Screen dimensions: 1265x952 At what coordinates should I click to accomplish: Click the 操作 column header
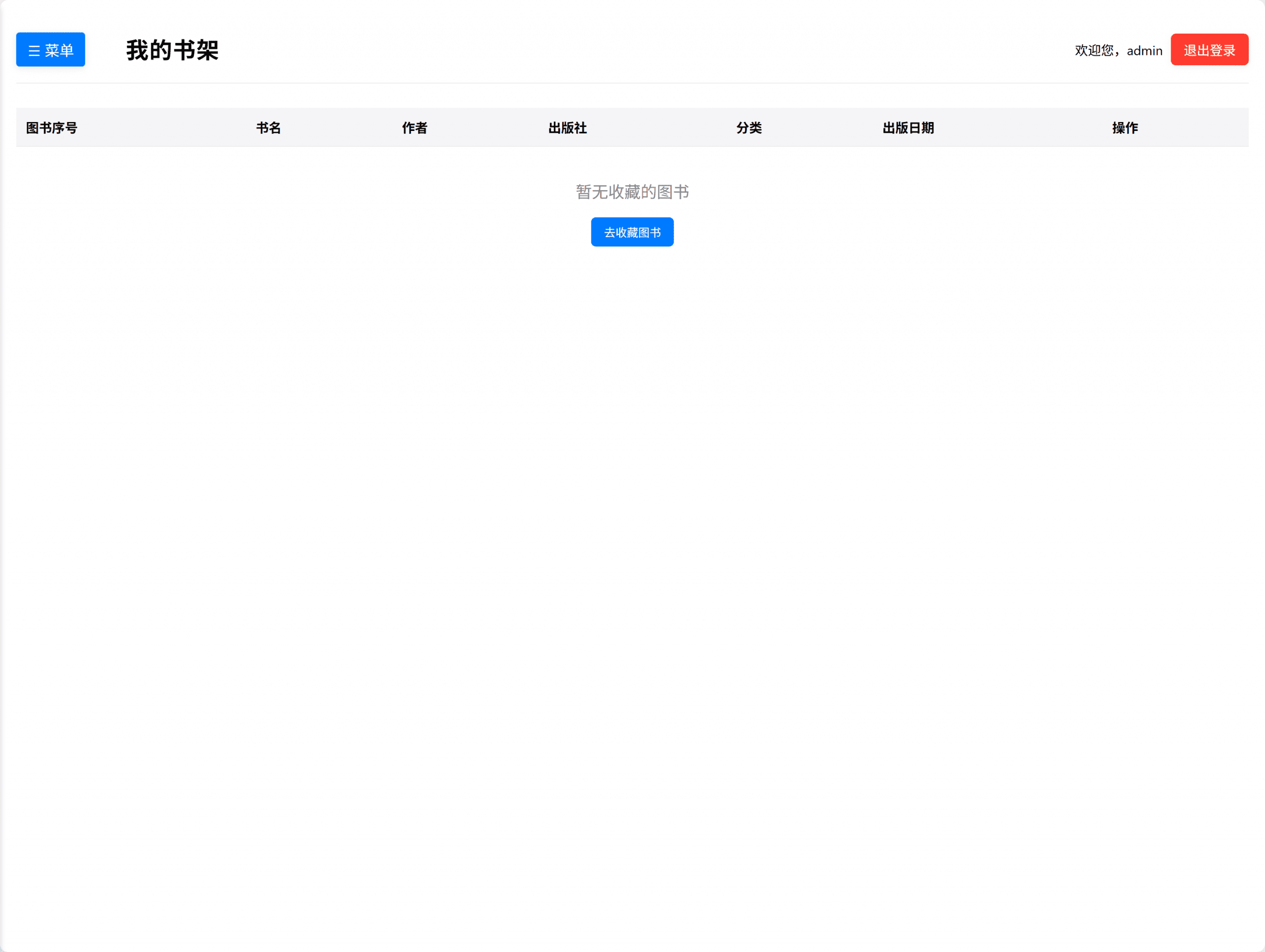point(1124,127)
